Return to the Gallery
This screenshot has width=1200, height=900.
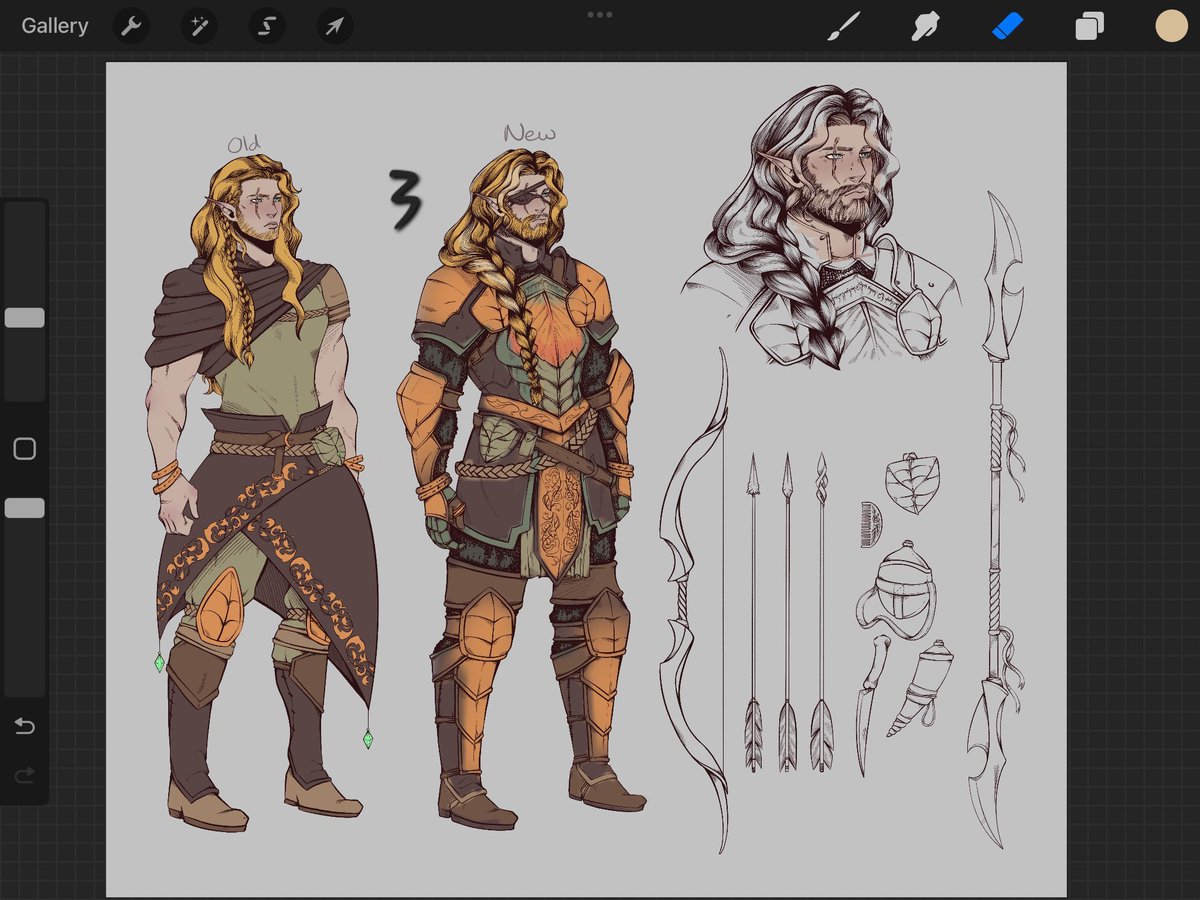(x=55, y=26)
